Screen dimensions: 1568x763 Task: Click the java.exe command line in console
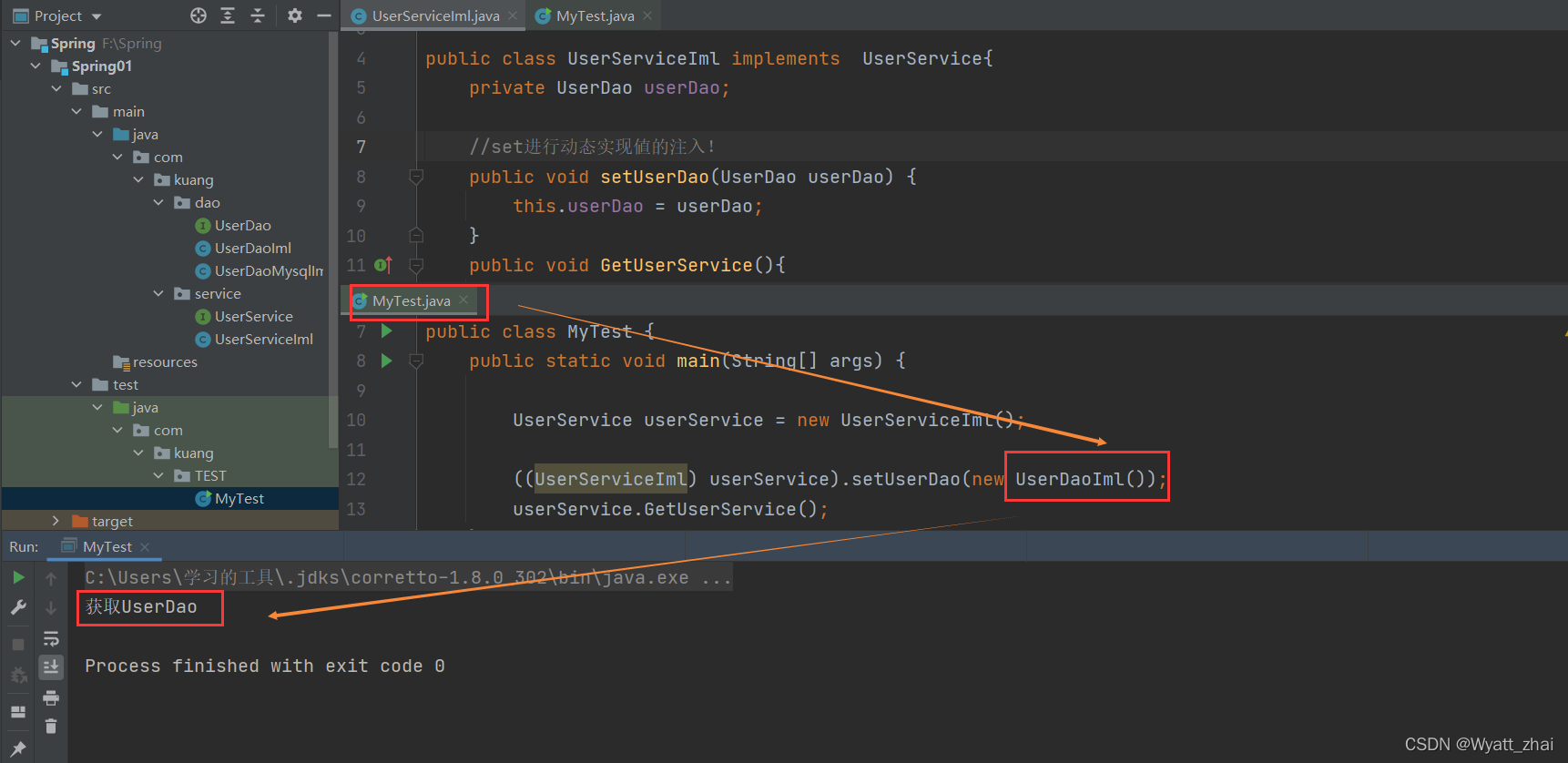pyautogui.click(x=407, y=577)
